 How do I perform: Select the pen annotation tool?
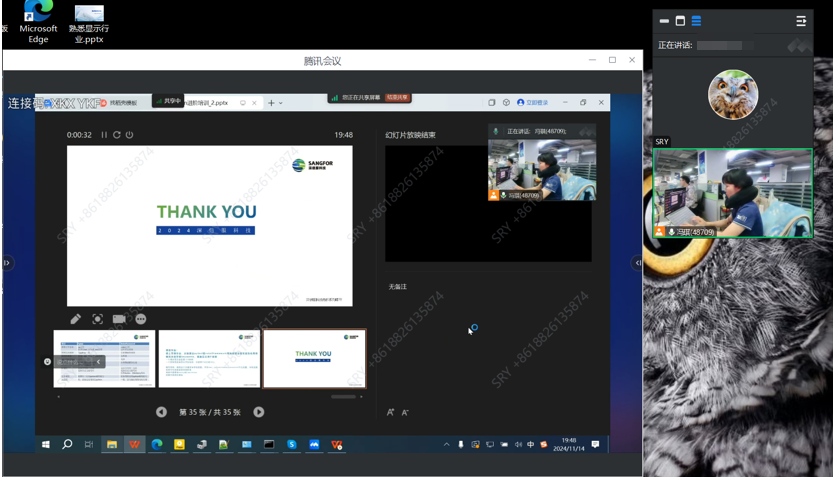(76, 319)
